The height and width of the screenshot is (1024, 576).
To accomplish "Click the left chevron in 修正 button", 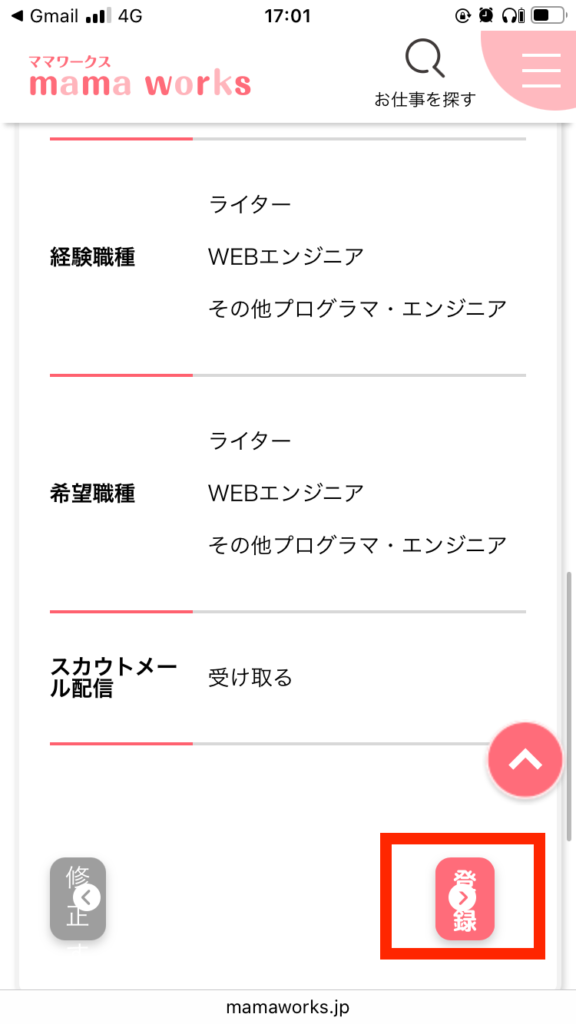I will coord(87,898).
